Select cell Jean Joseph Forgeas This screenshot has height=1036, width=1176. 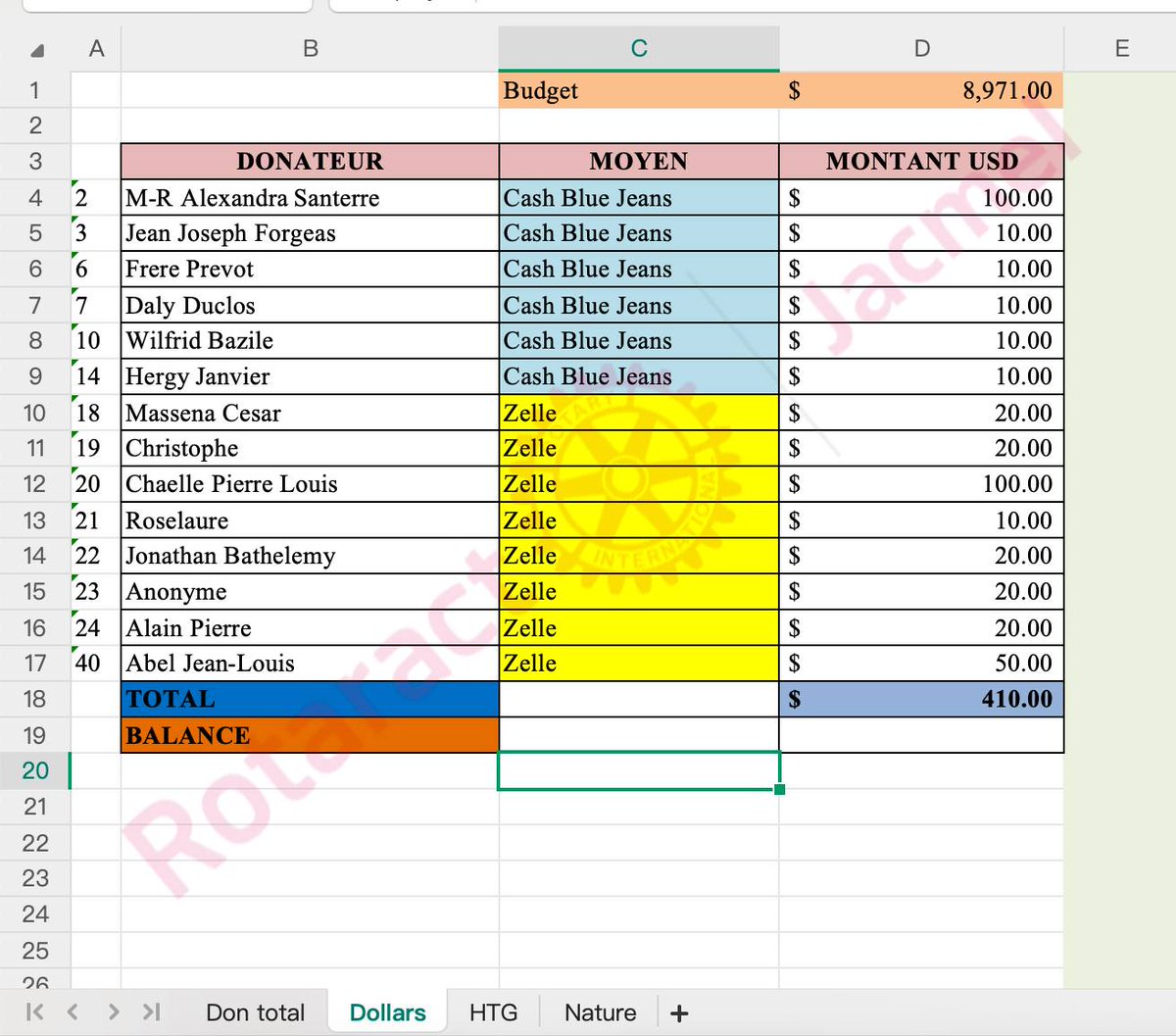(310, 233)
